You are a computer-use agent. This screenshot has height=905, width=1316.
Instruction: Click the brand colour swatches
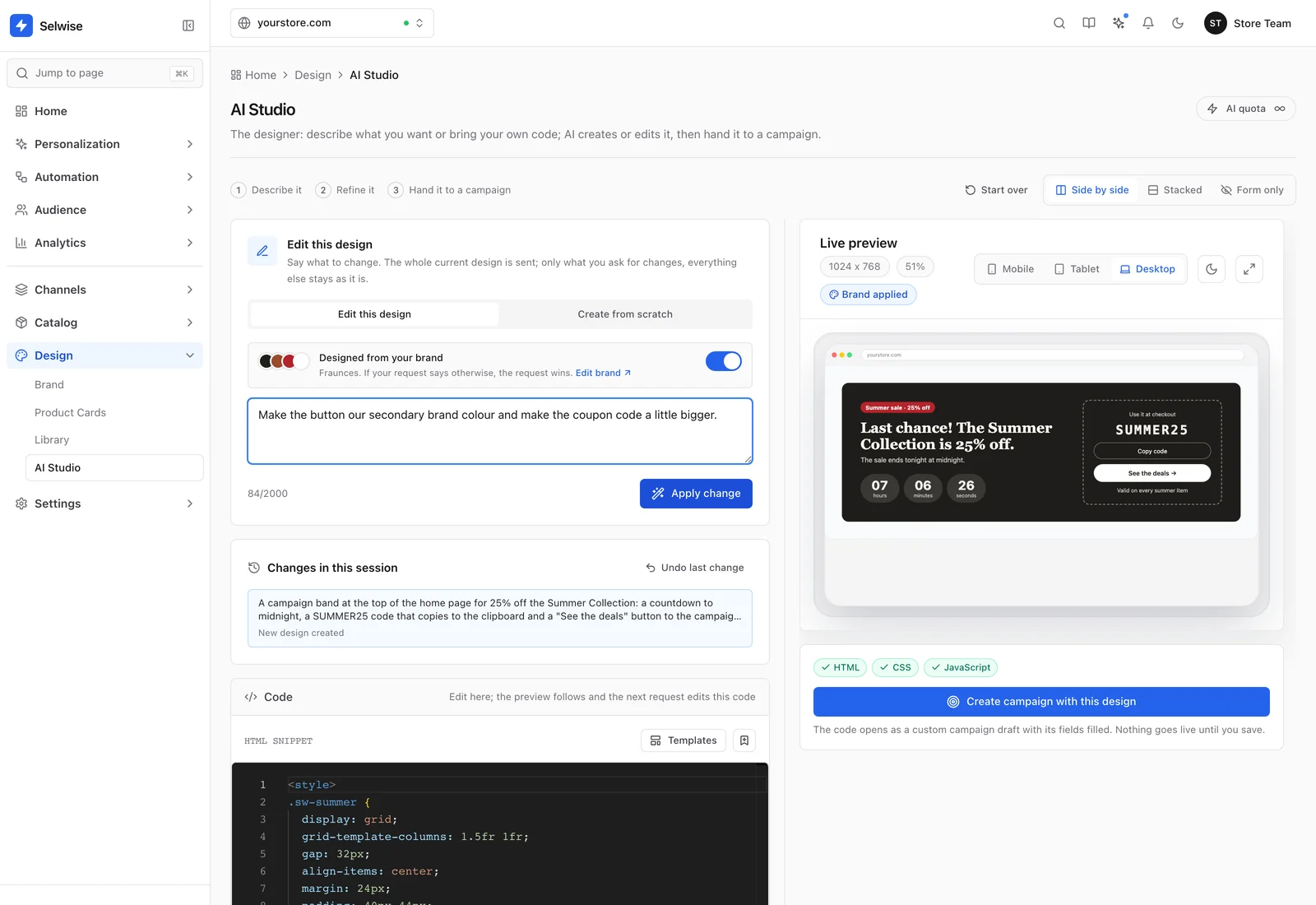coord(284,361)
